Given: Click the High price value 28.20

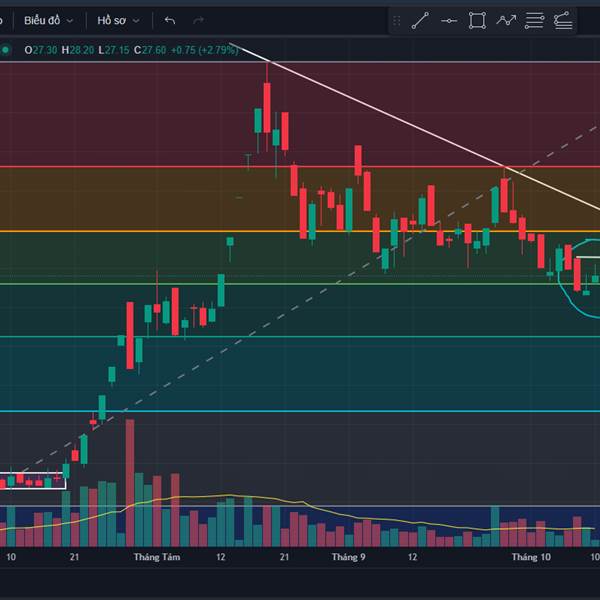Looking at the screenshot, I should pos(82,50).
